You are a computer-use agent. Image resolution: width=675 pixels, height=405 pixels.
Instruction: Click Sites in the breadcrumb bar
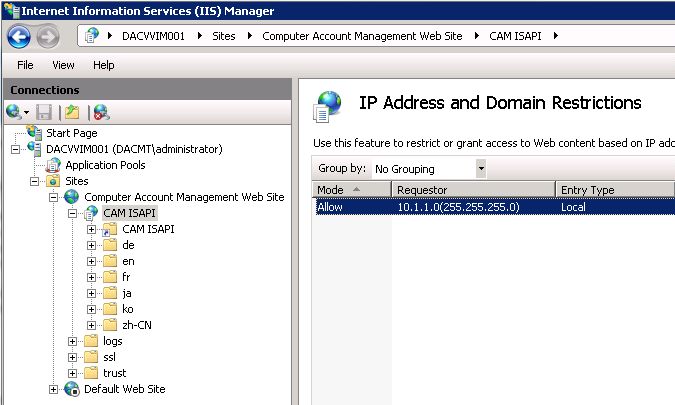(224, 36)
